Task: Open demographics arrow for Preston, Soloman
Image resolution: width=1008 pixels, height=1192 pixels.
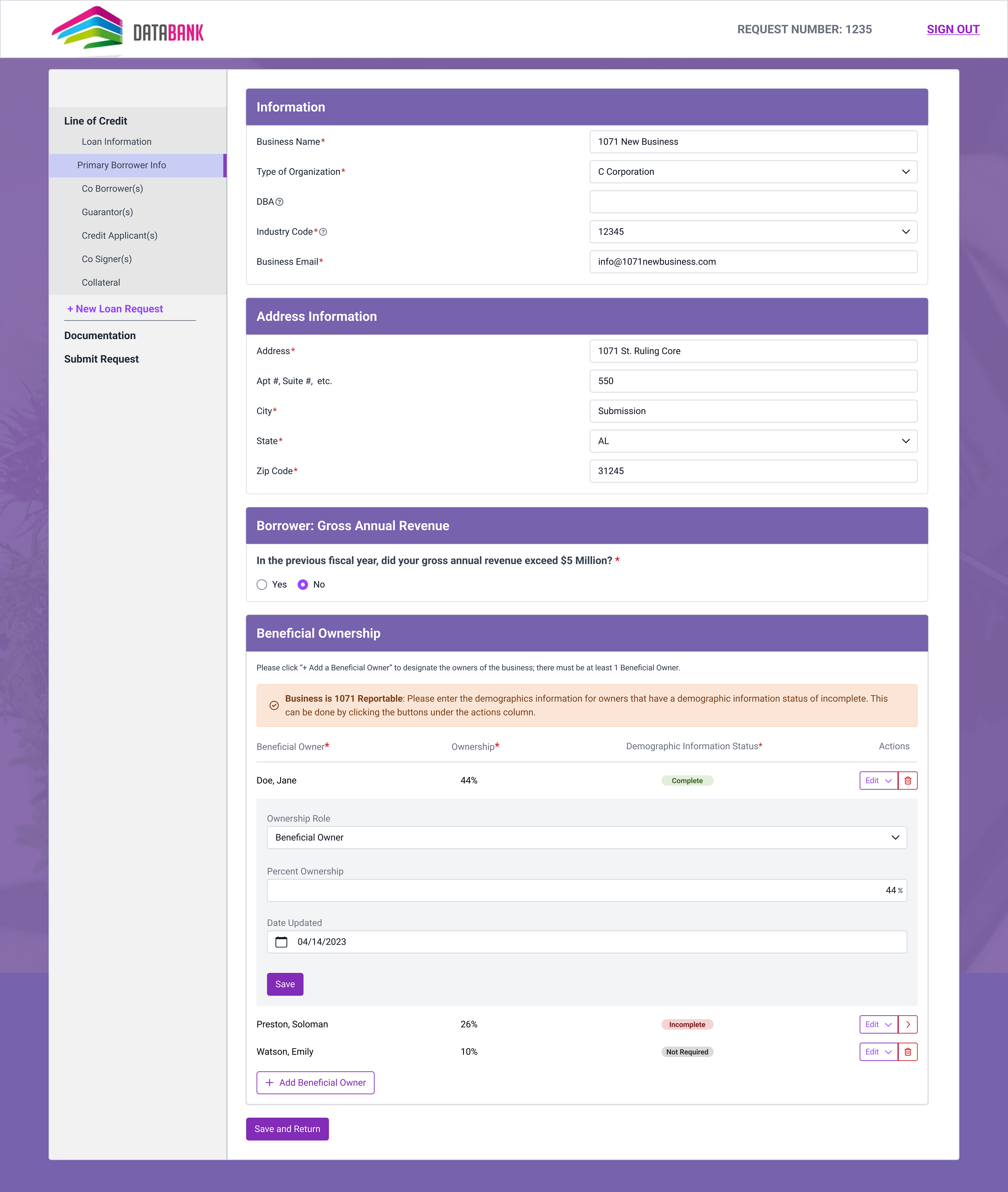Action: pos(907,1024)
